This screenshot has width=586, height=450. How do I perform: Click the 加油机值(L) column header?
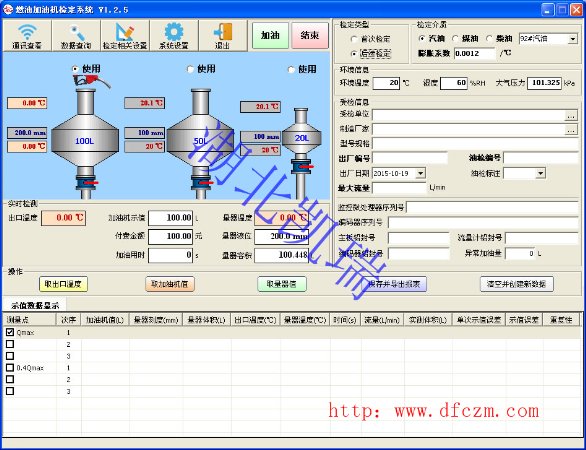(x=105, y=320)
